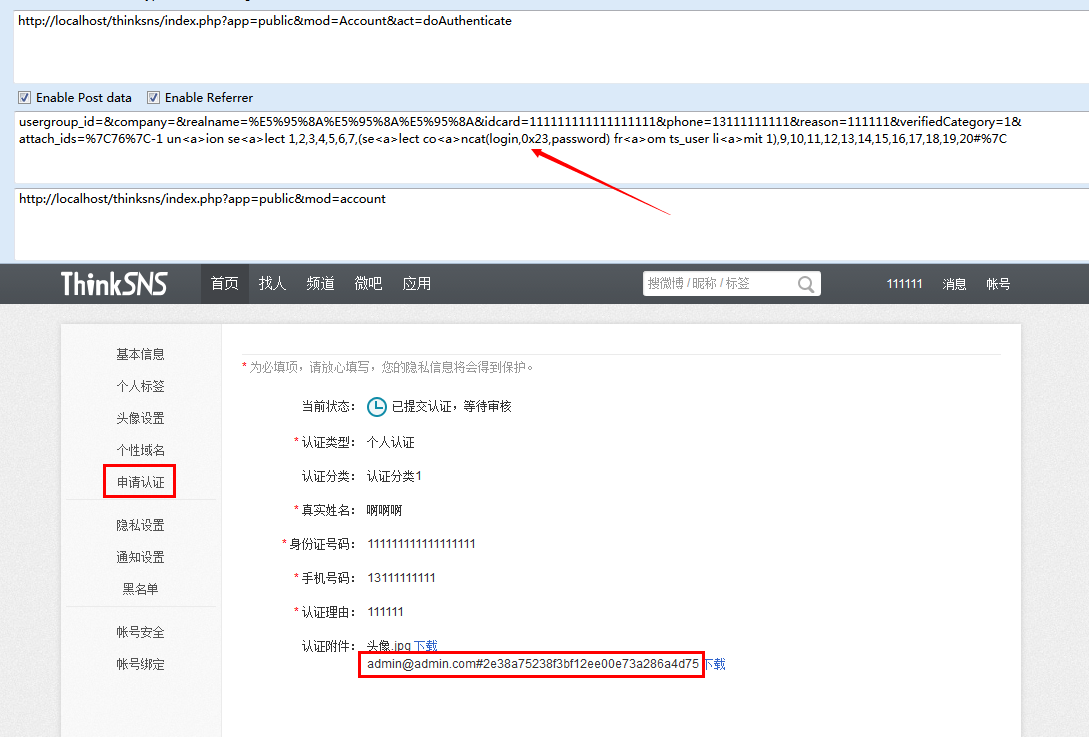Click the ID number 111111111111111111

point(422,544)
